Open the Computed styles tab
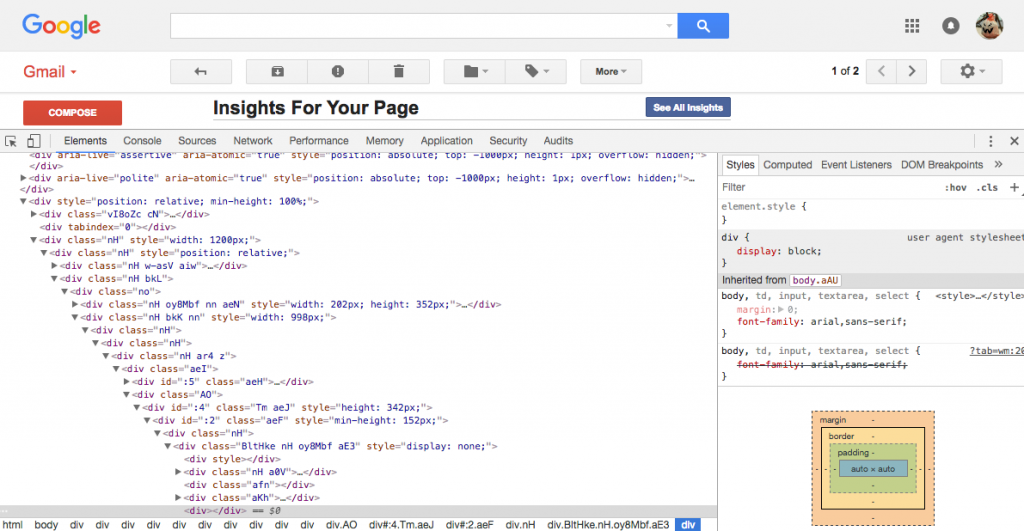 (787, 164)
